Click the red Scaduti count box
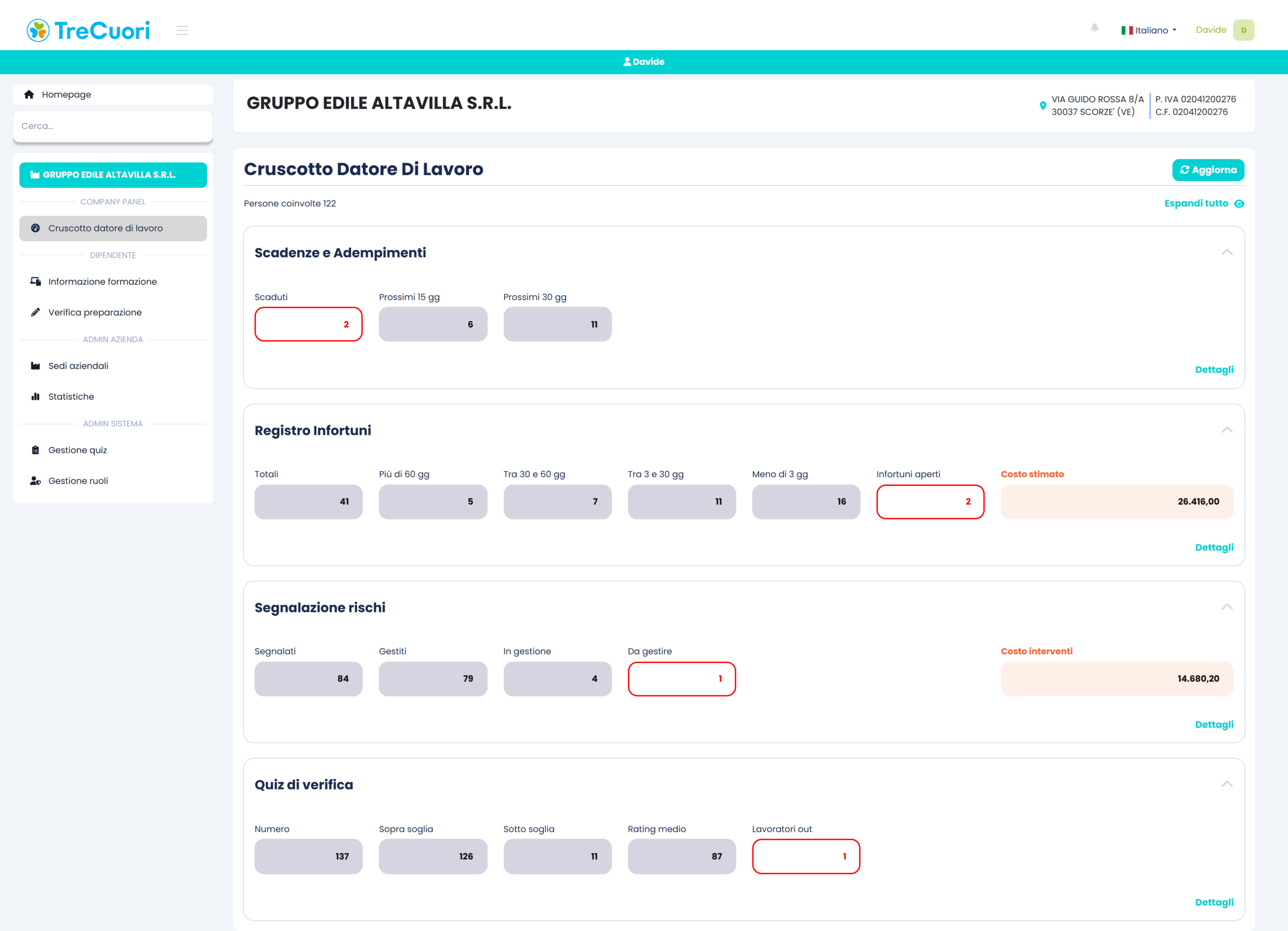1288x931 pixels. [x=308, y=325]
